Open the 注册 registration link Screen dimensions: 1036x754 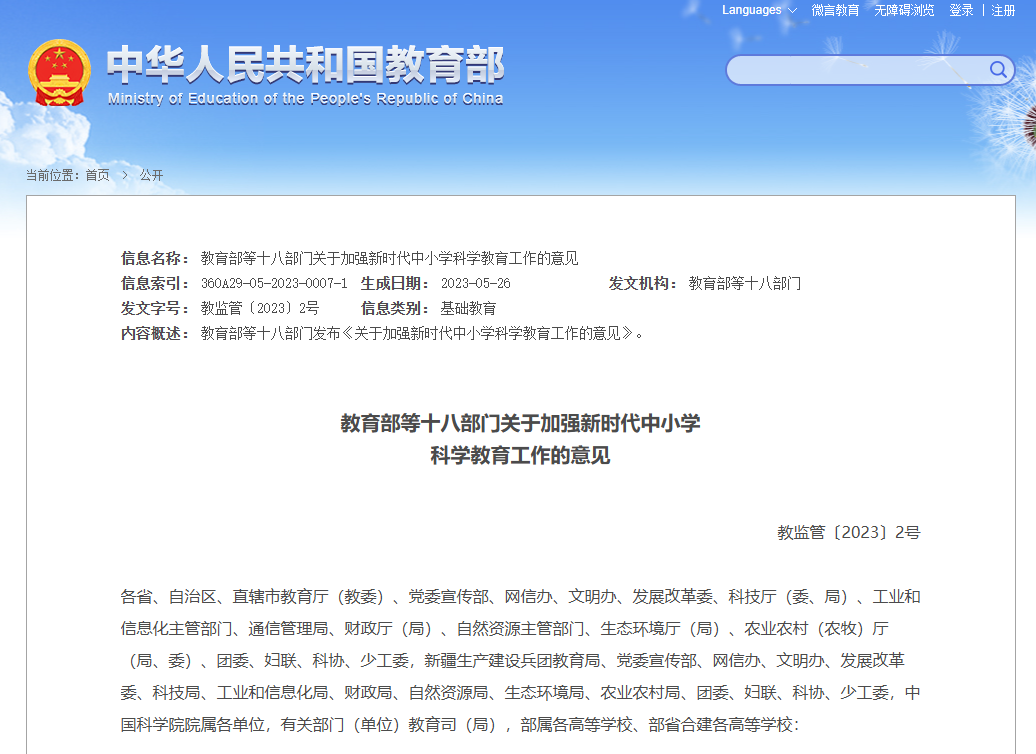pyautogui.click(x=1003, y=10)
